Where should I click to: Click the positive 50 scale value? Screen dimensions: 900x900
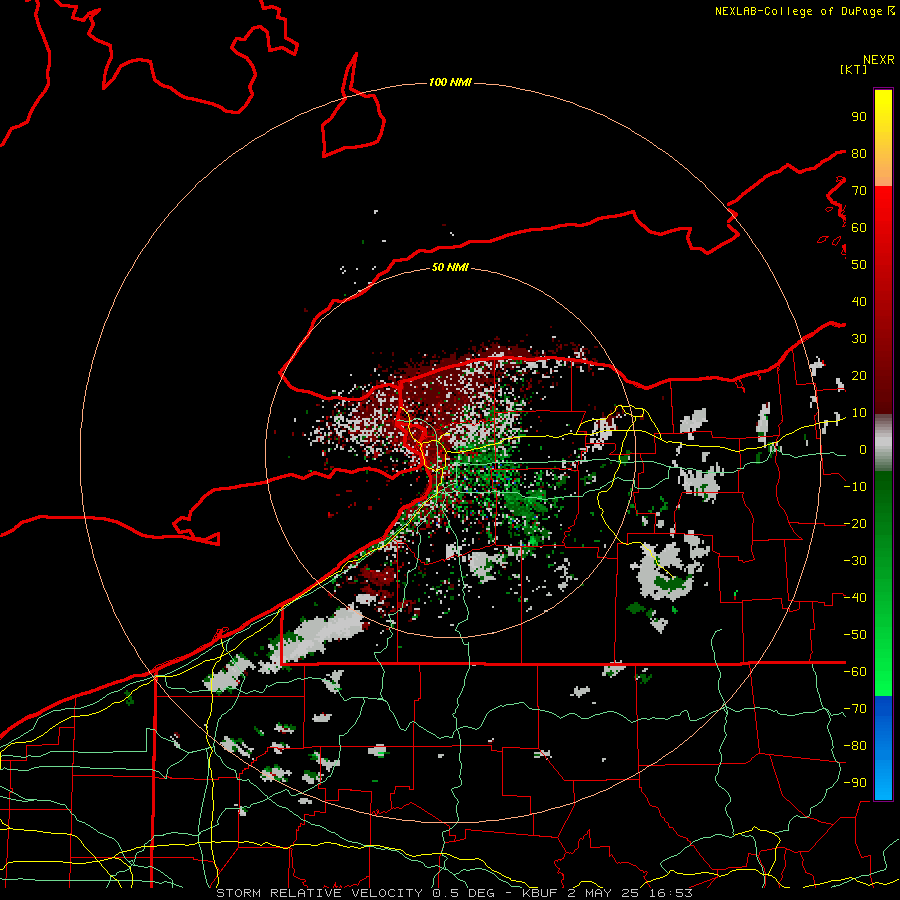tap(859, 265)
